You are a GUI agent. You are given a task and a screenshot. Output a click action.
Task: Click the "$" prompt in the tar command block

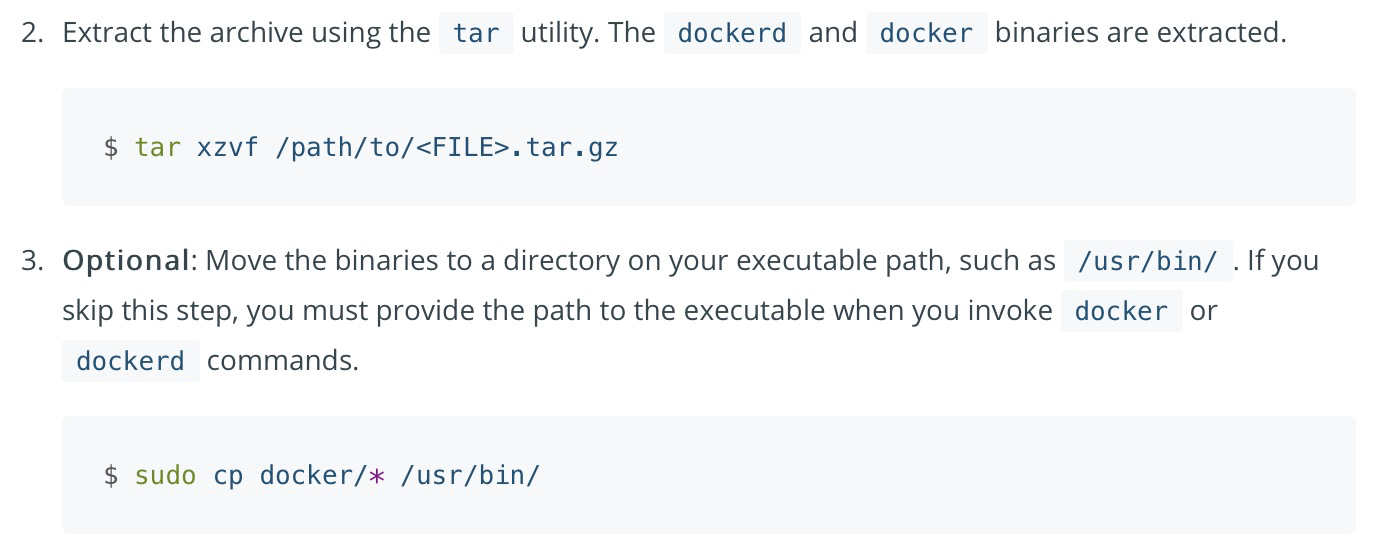click(111, 148)
